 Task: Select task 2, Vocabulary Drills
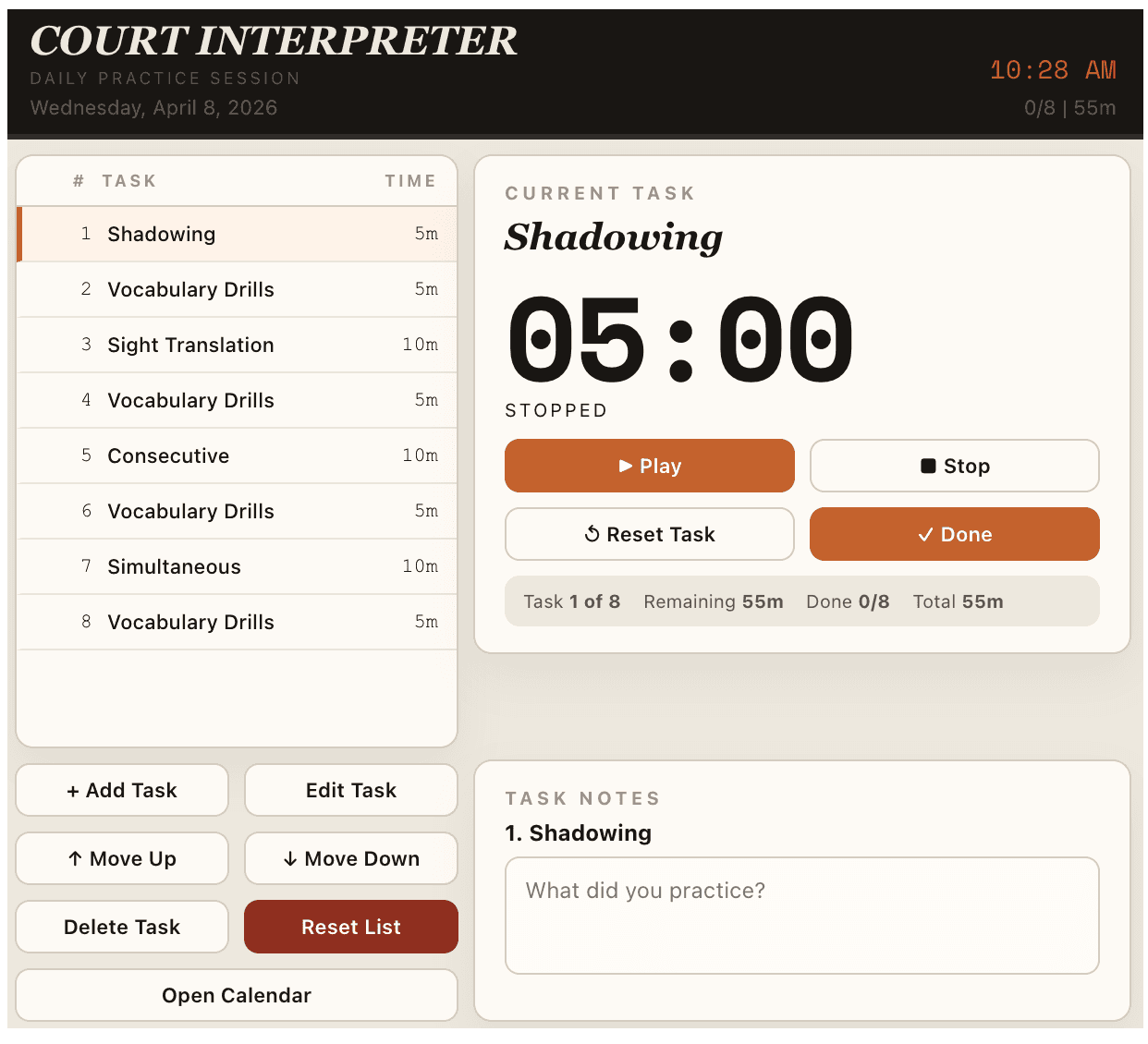[237, 289]
